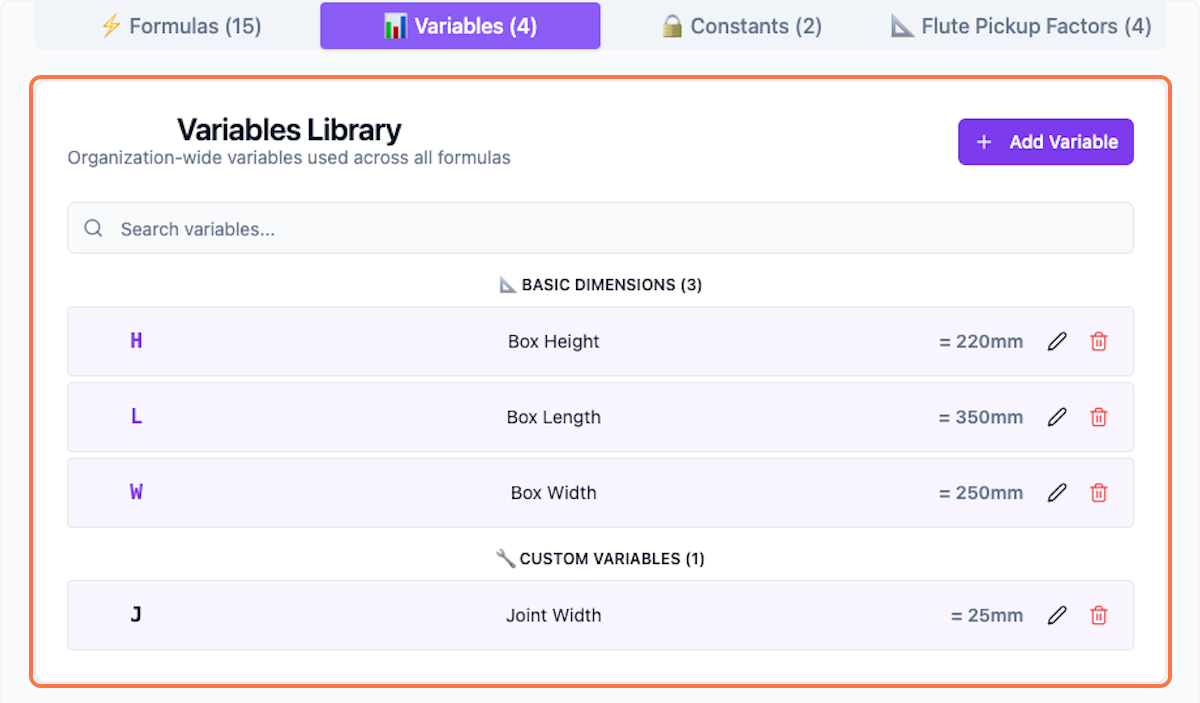Screen dimensions: 1200x703
Task: Edit the Box Width variable's pencil icon
Action: tap(1057, 492)
